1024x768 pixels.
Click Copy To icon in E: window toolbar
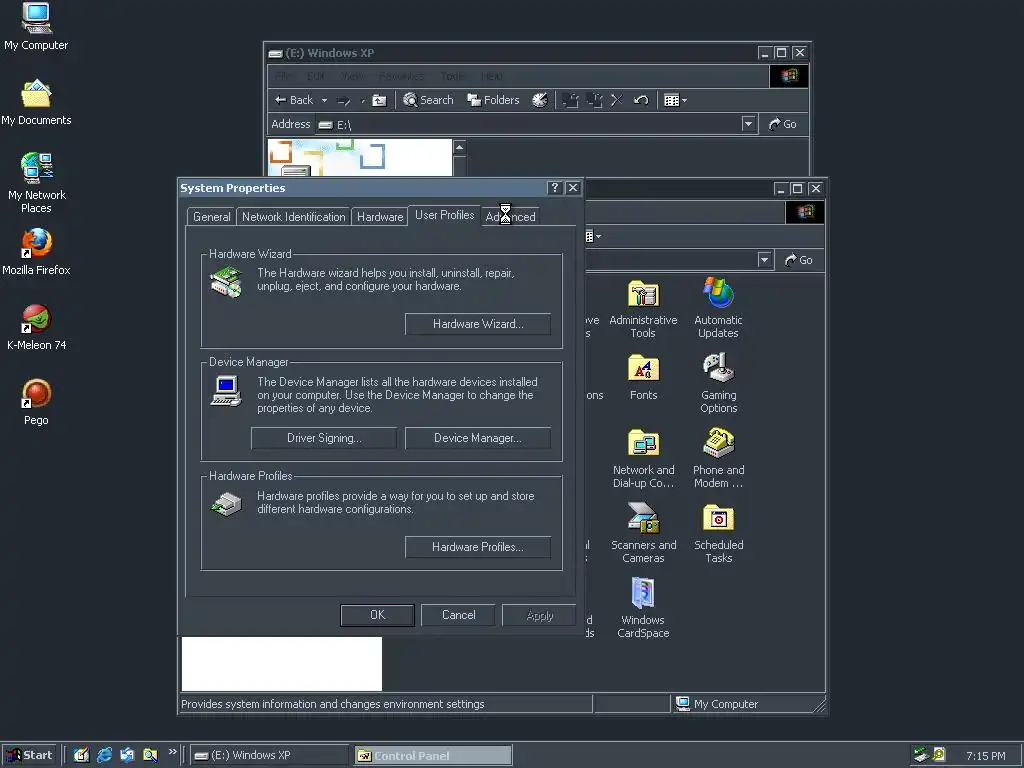(594, 100)
